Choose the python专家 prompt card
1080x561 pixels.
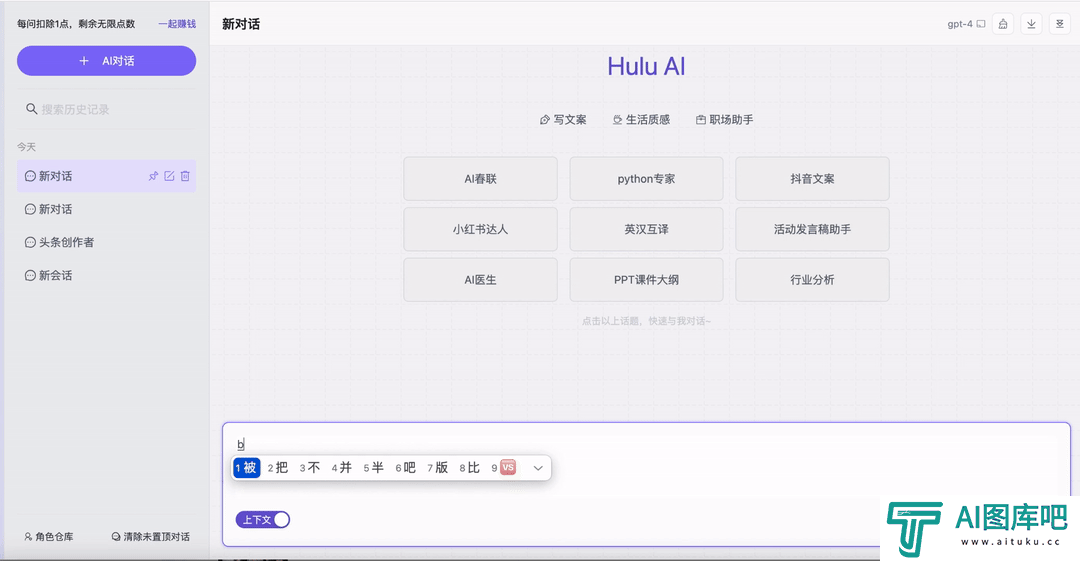(x=646, y=178)
